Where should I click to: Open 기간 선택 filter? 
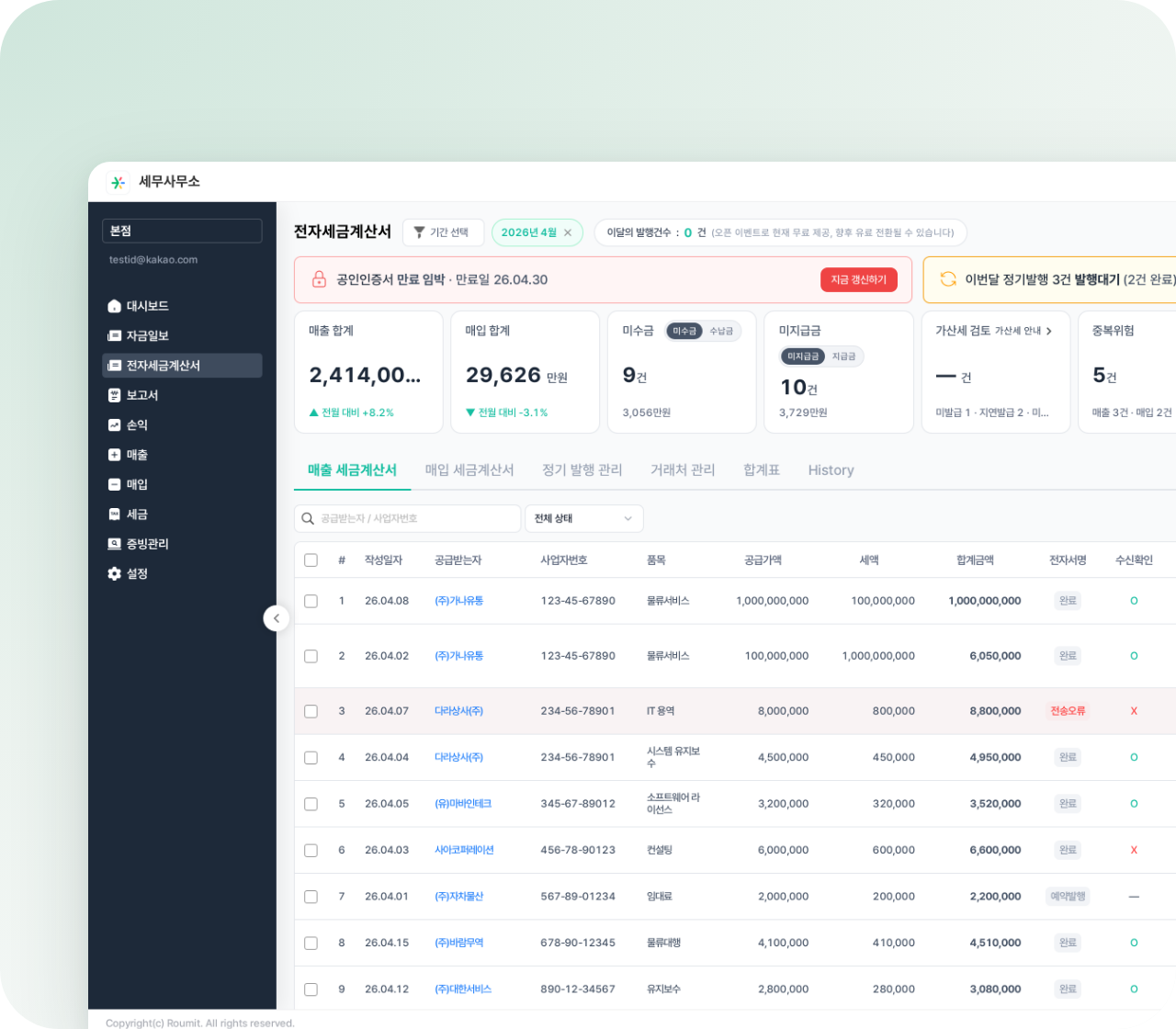click(x=443, y=232)
